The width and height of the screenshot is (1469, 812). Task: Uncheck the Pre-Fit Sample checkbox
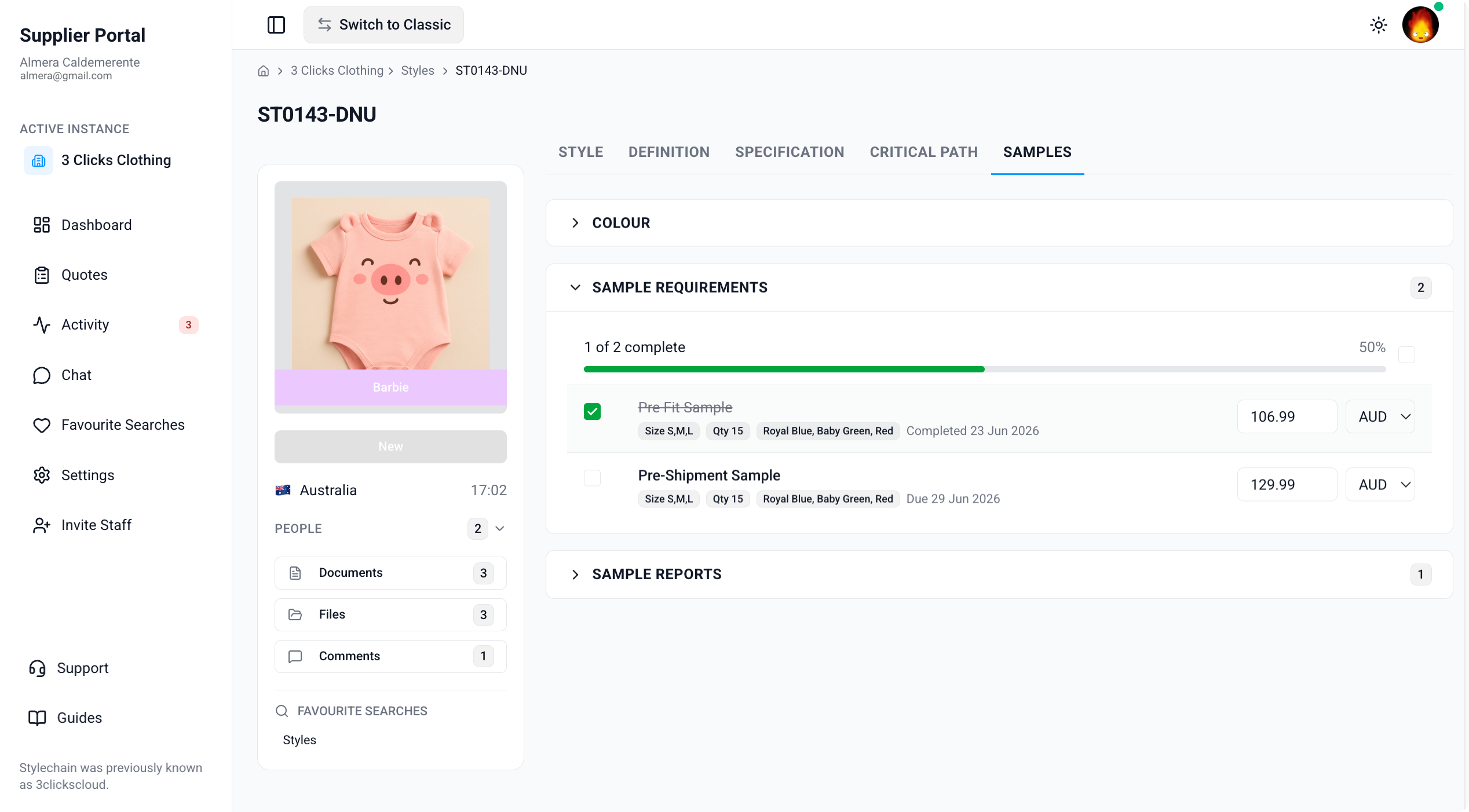click(592, 412)
